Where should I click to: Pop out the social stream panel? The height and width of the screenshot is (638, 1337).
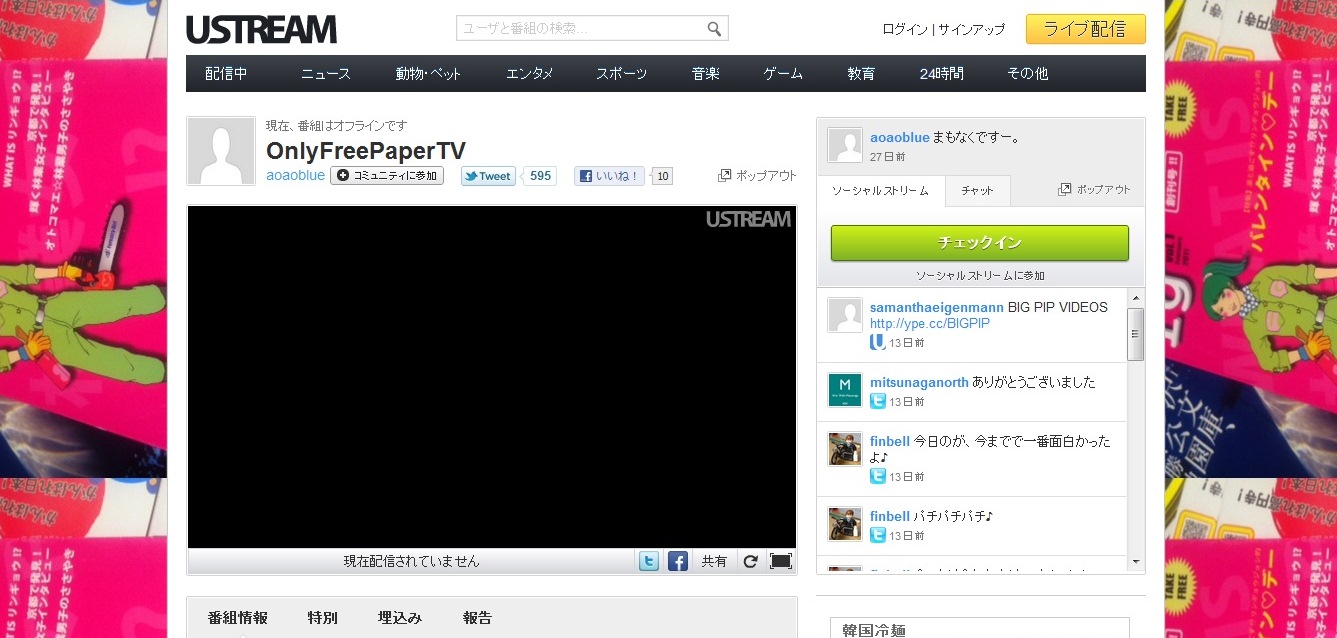(1095, 189)
